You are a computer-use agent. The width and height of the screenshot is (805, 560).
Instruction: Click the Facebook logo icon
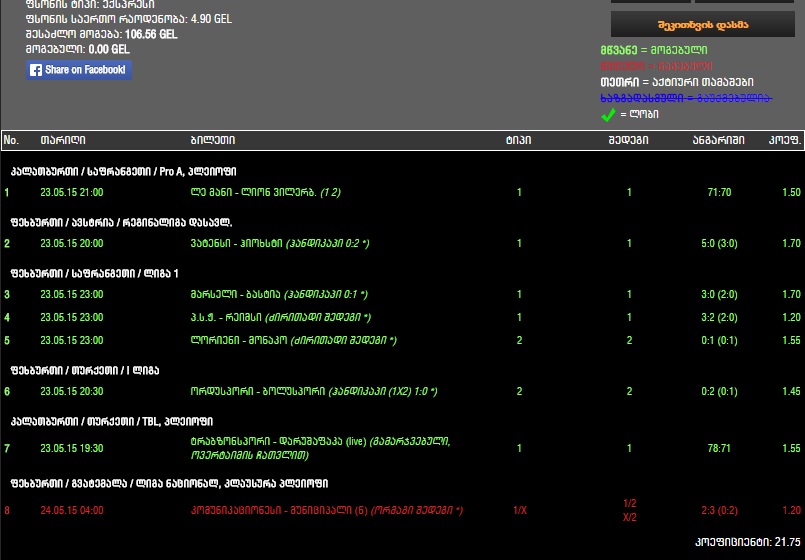click(x=36, y=70)
